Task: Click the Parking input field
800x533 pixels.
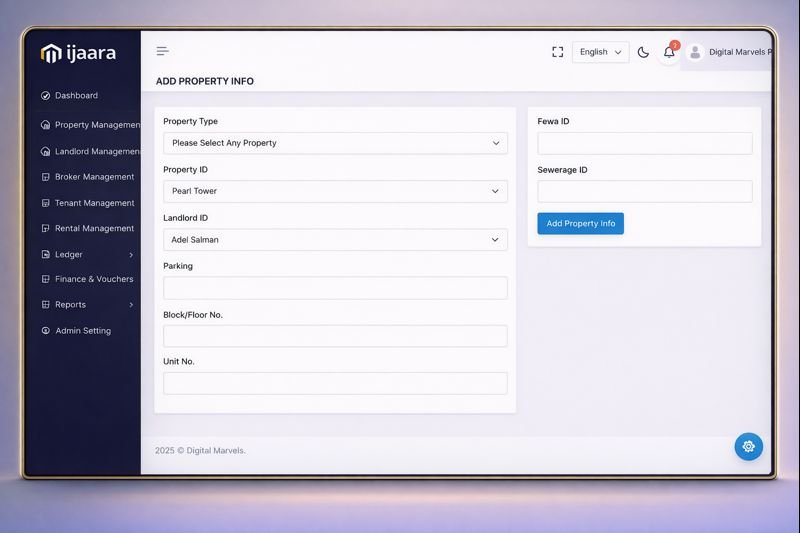Action: (335, 288)
